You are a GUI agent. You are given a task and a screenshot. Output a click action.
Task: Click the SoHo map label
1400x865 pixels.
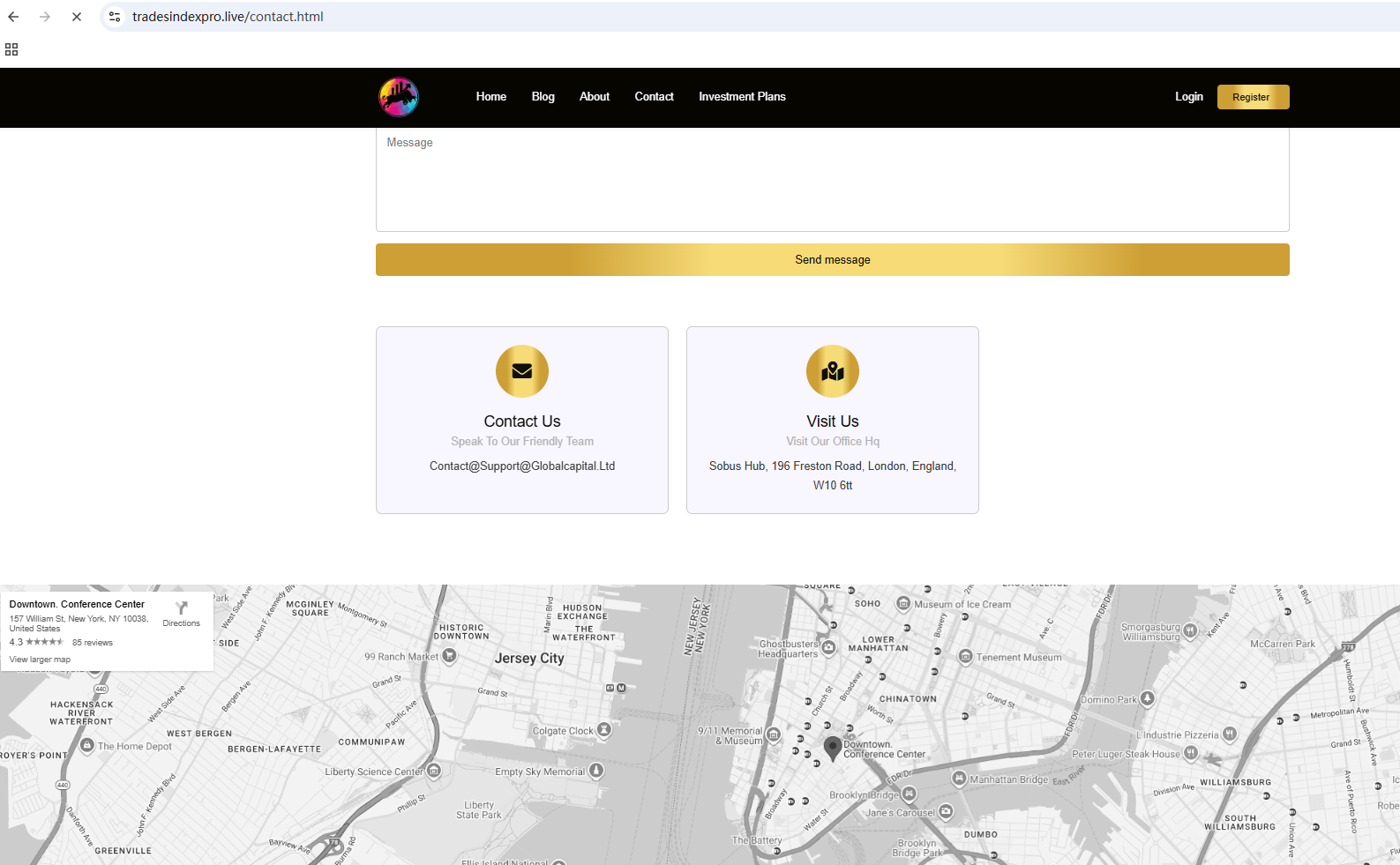click(867, 604)
